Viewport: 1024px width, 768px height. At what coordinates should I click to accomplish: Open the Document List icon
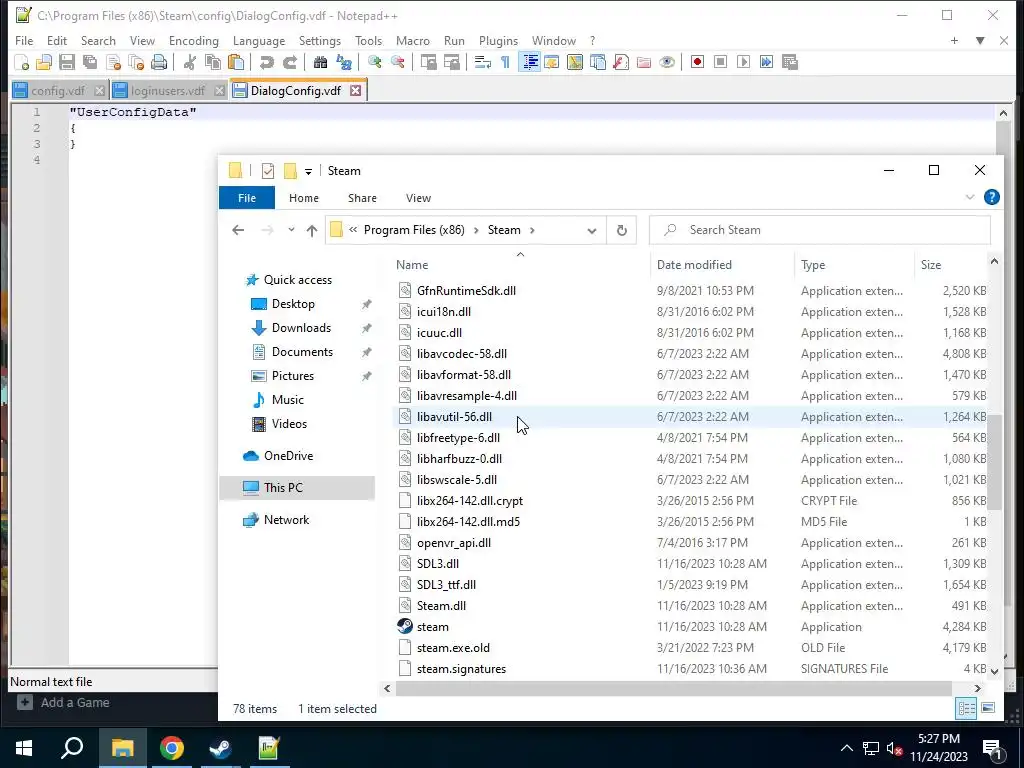[598, 62]
